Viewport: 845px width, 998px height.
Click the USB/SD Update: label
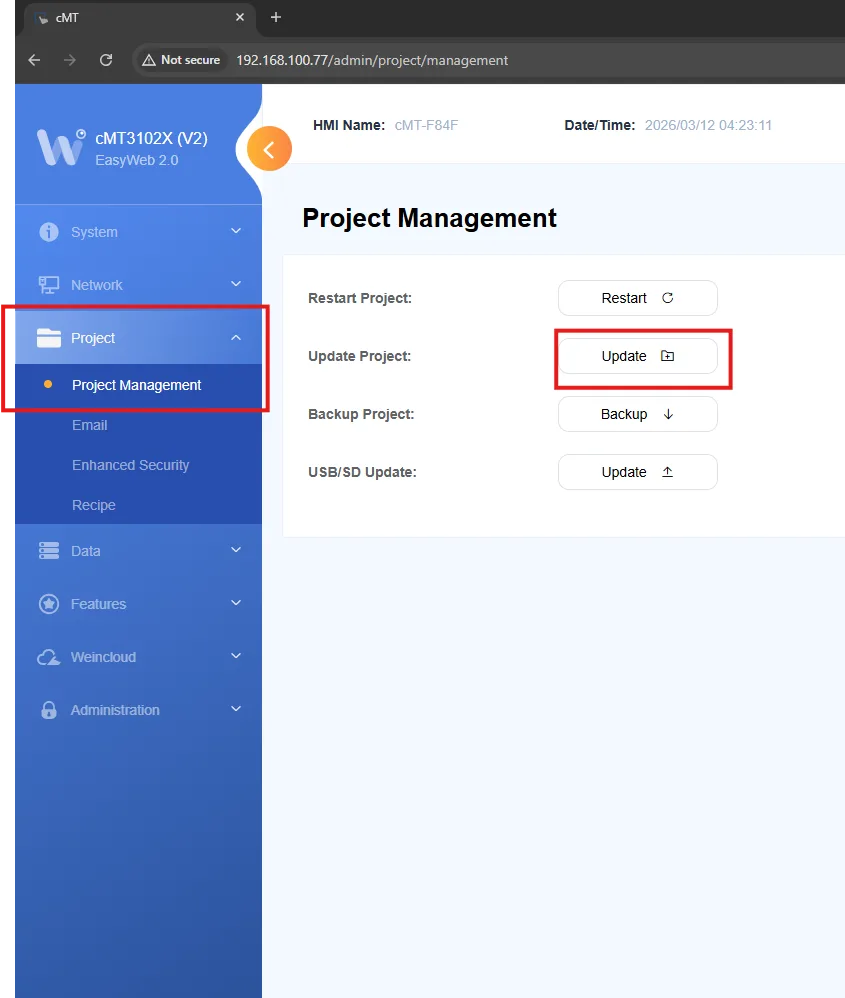[363, 472]
